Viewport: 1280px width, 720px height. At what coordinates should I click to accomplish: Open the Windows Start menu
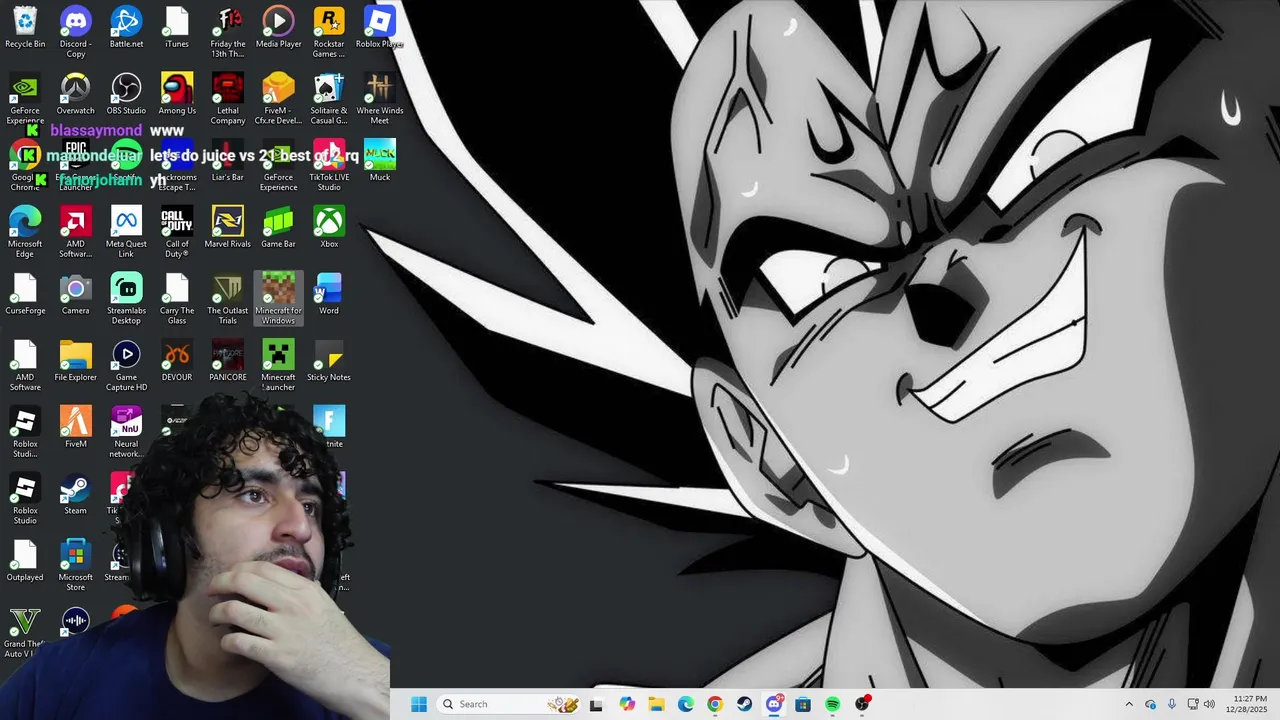(x=419, y=704)
